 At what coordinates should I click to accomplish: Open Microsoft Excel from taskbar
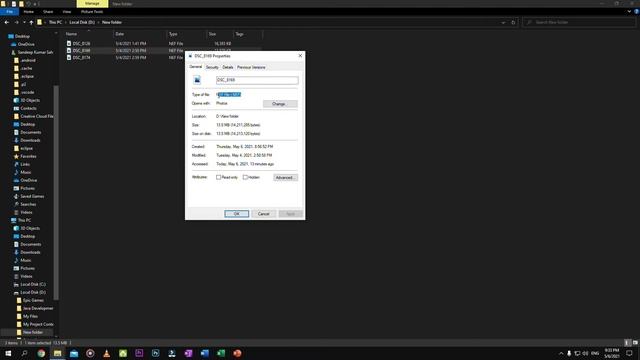[221, 353]
